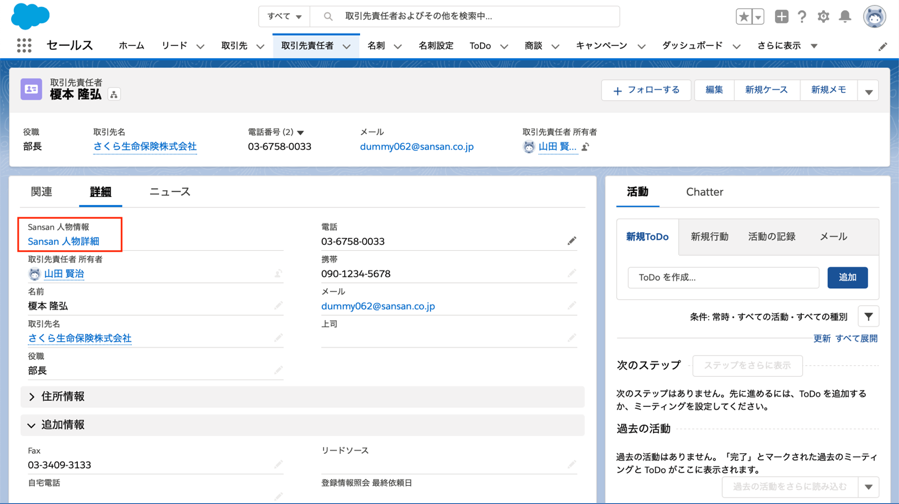
Task: Open the さらに表示 navigation menu
Action: tap(787, 46)
